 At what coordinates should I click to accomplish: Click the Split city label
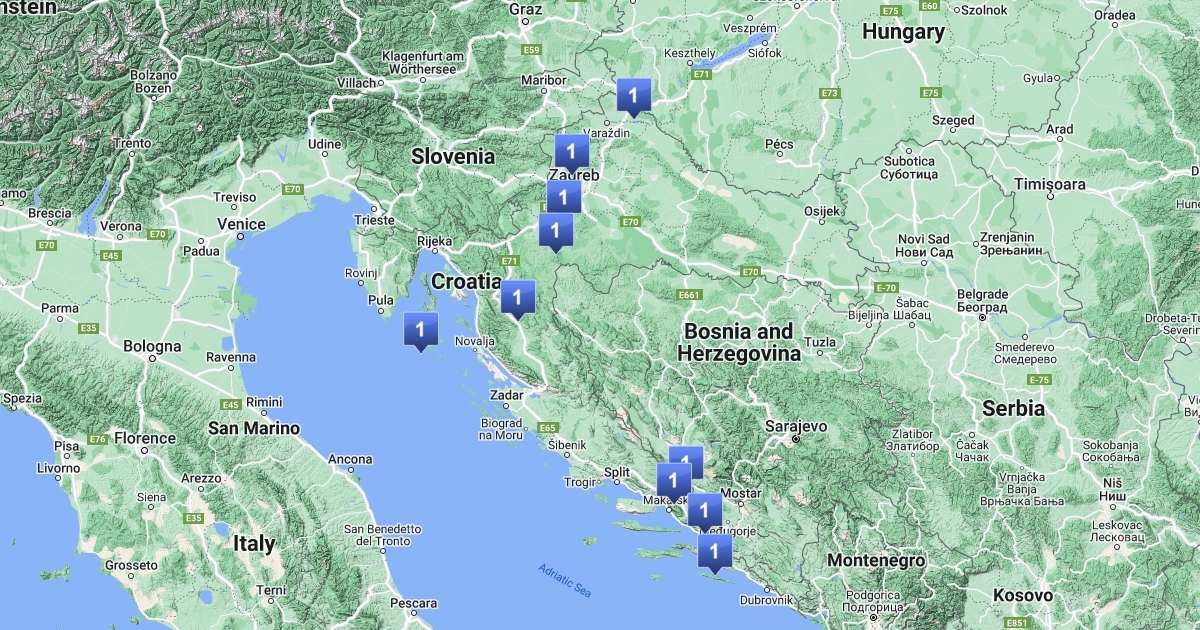617,472
